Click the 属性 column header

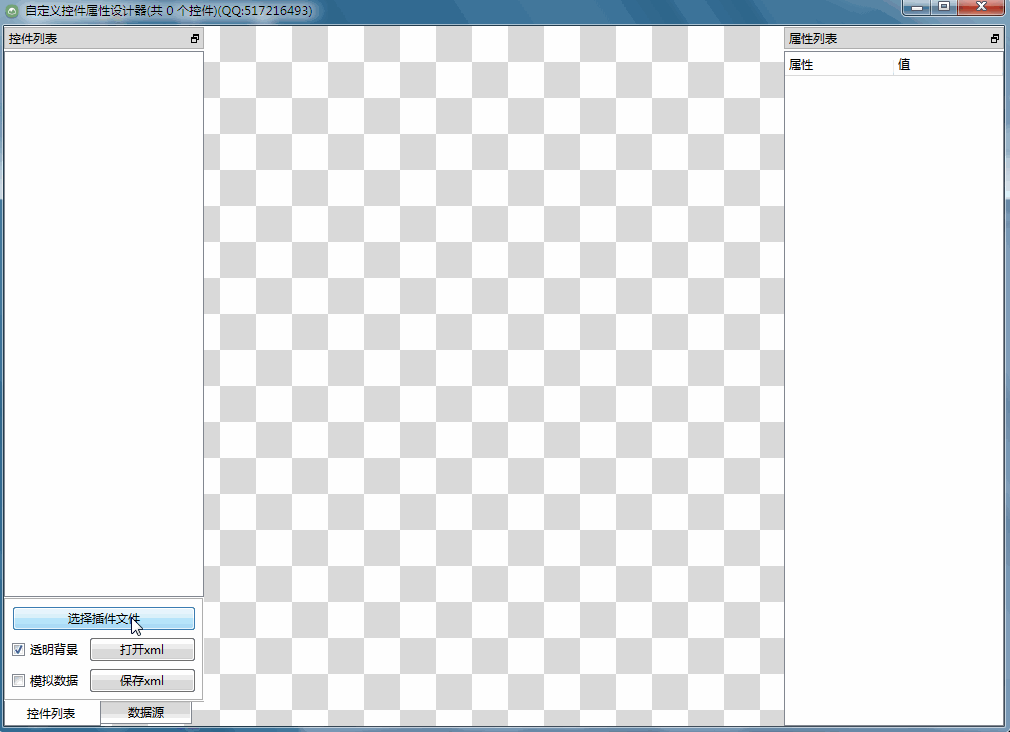pyautogui.click(x=838, y=65)
